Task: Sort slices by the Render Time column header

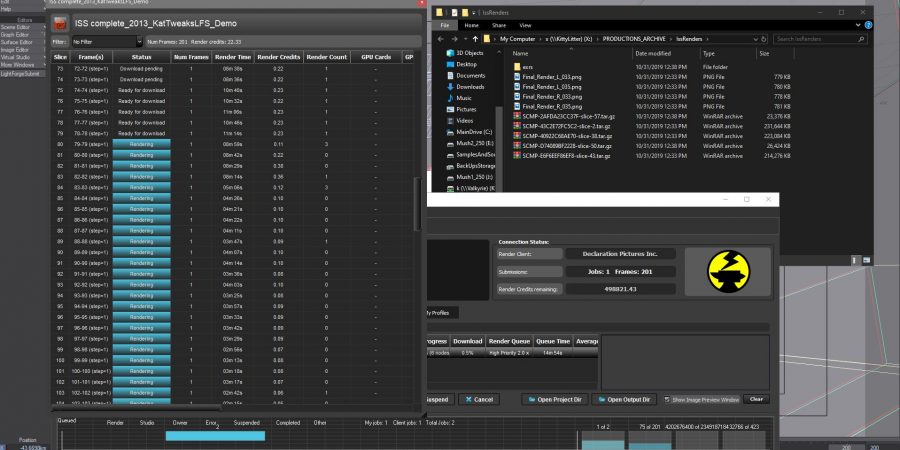Action: 232,57
